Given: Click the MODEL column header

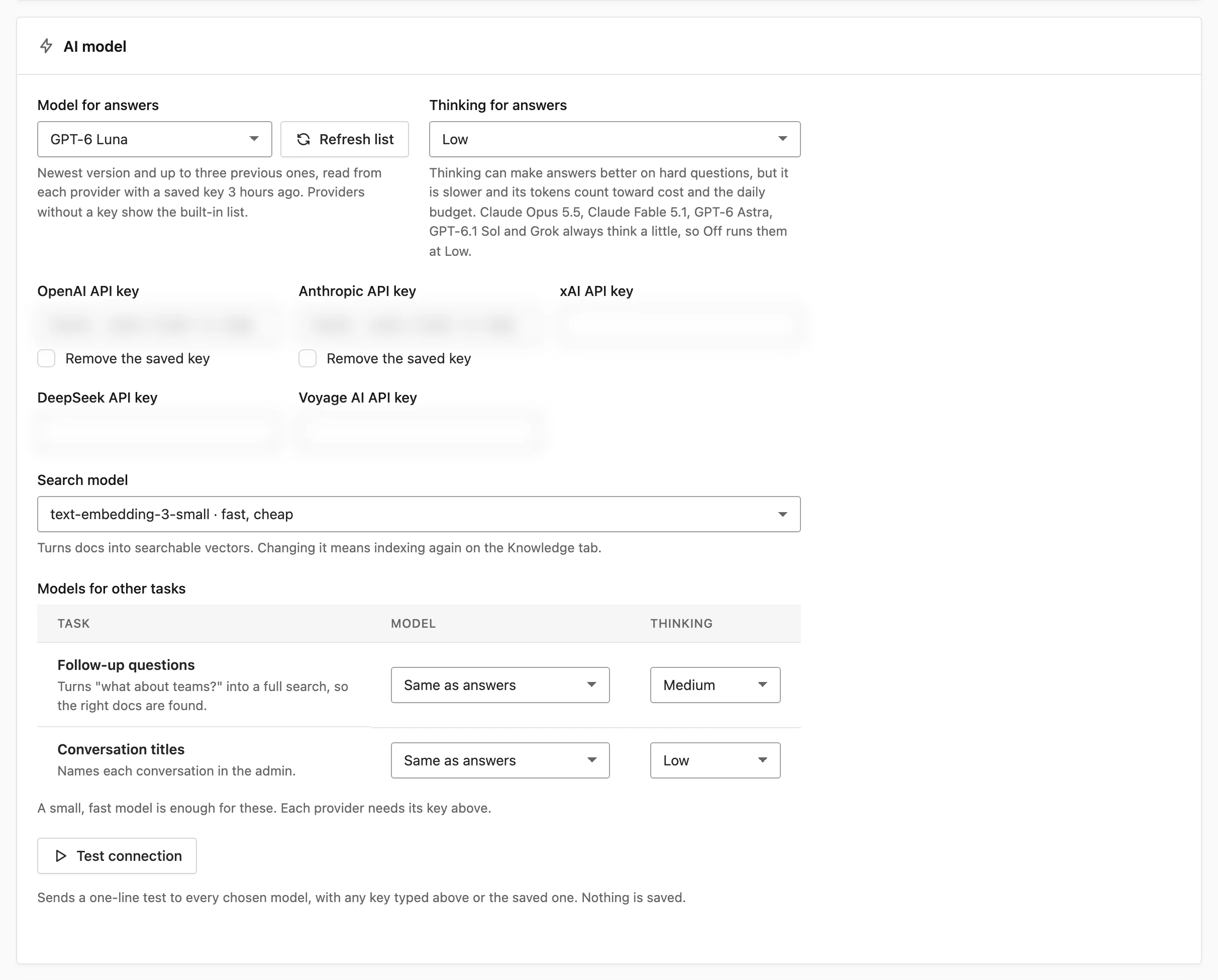Looking at the screenshot, I should (x=414, y=623).
